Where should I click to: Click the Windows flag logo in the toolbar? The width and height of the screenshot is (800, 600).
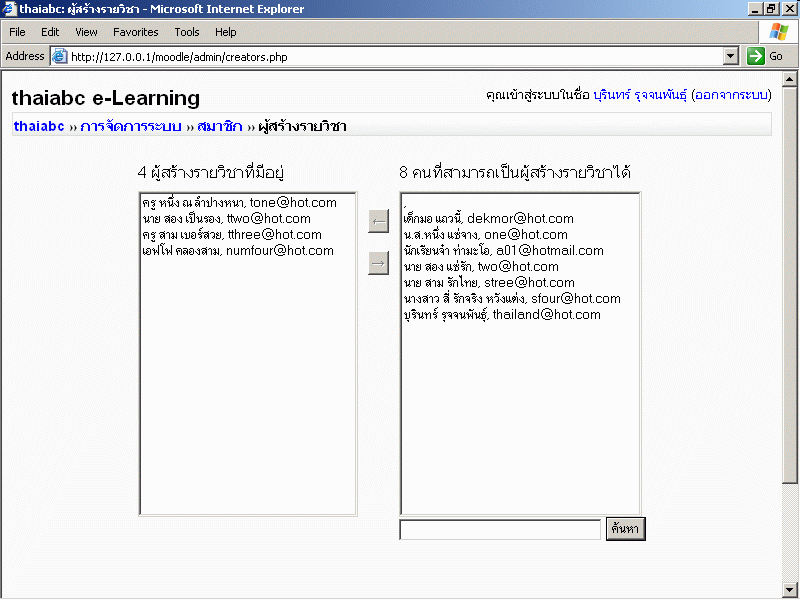778,32
